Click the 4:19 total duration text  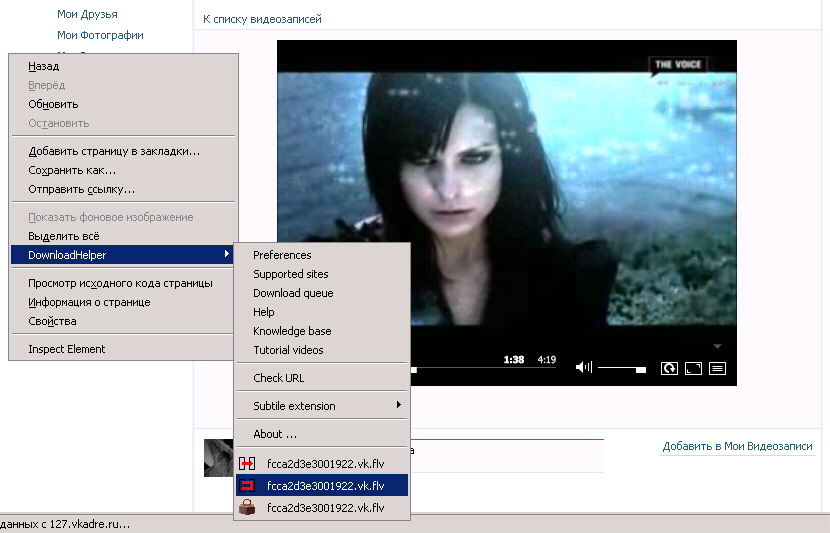click(x=547, y=360)
